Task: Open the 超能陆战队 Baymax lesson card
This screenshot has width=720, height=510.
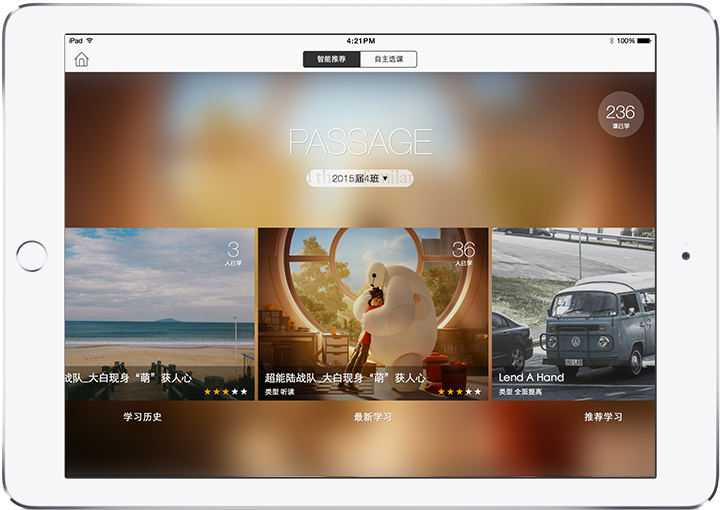Action: coord(373,314)
